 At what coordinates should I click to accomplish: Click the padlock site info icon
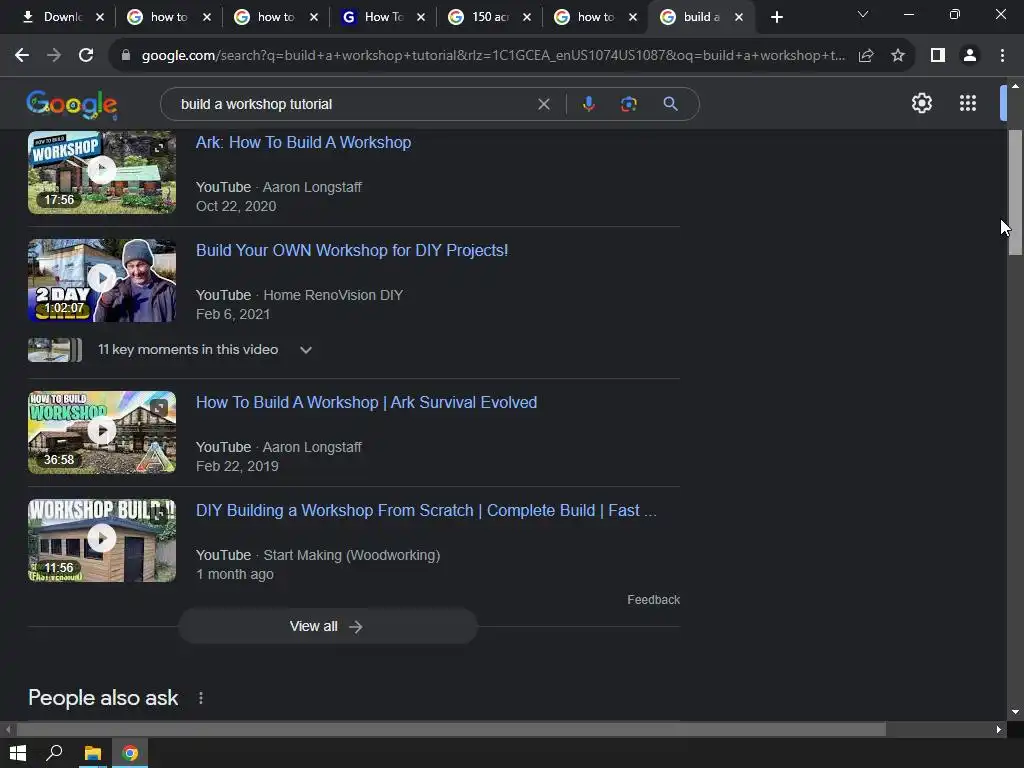click(x=126, y=56)
